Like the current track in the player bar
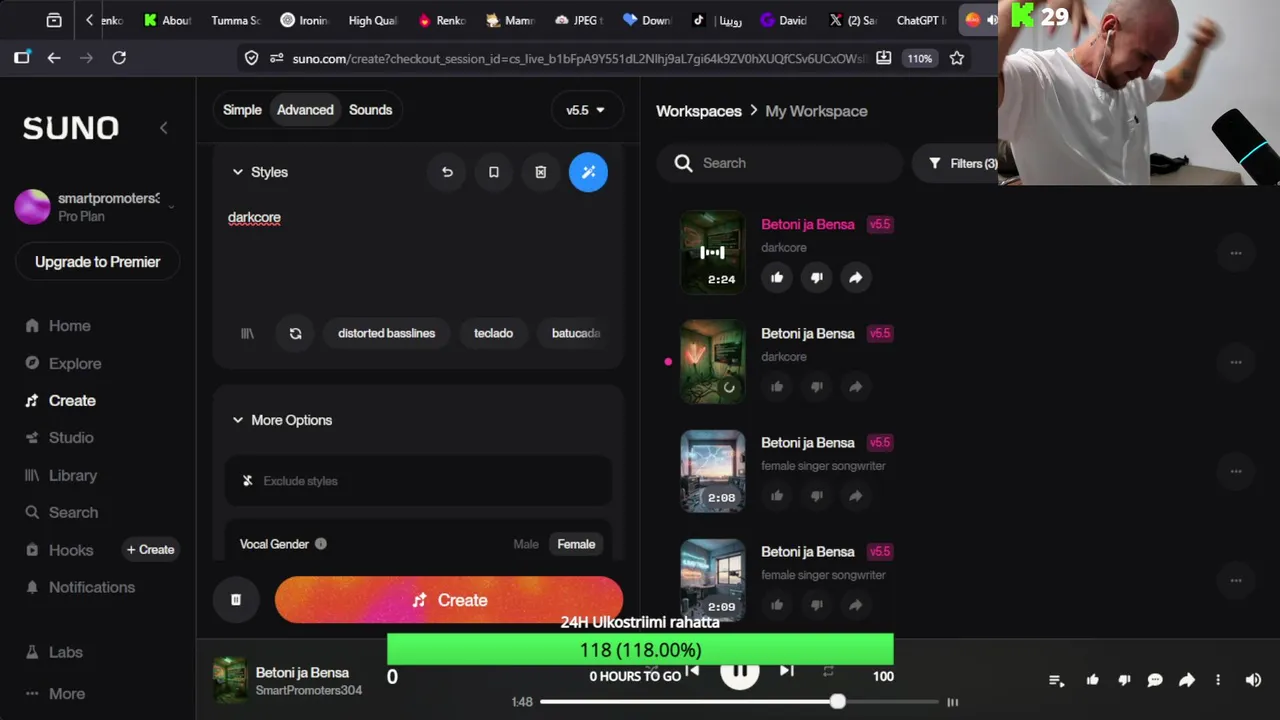This screenshot has width=1280, height=720. pyautogui.click(x=1092, y=680)
